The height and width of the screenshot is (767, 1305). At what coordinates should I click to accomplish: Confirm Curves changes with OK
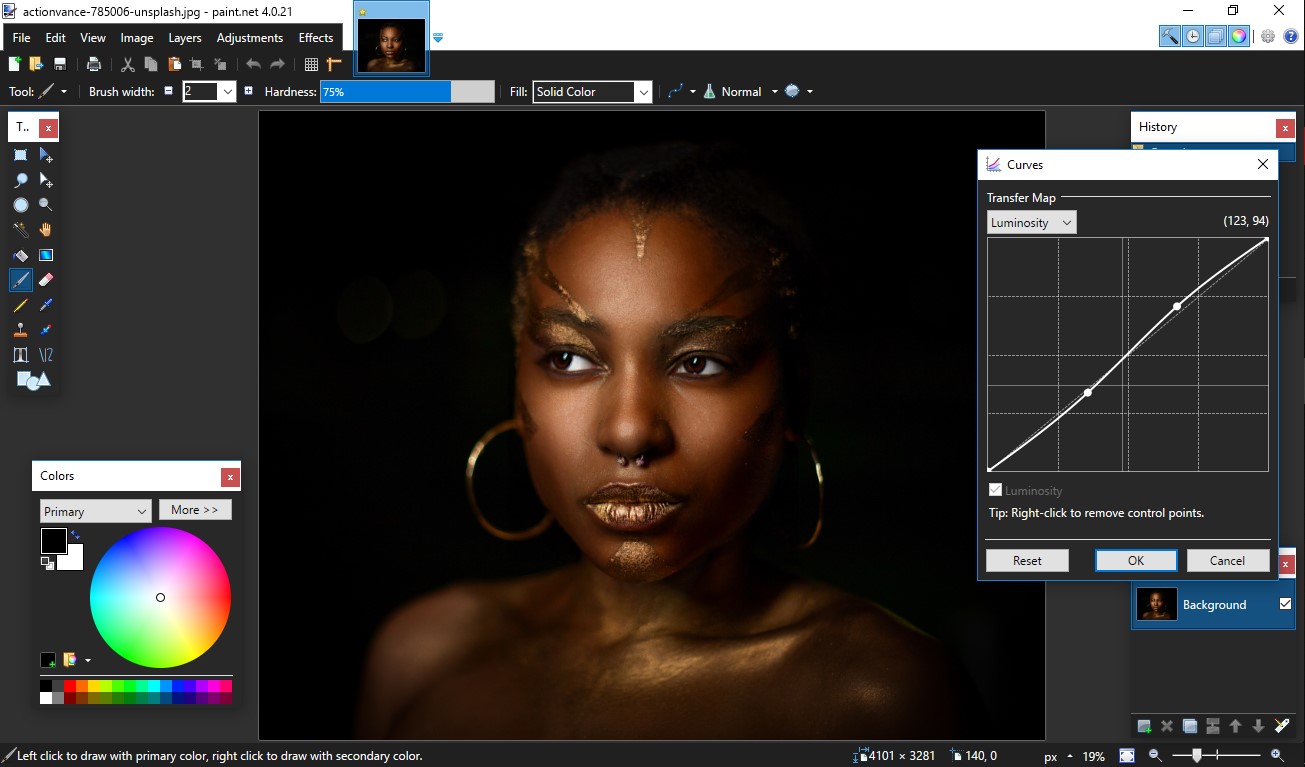[x=1135, y=560]
